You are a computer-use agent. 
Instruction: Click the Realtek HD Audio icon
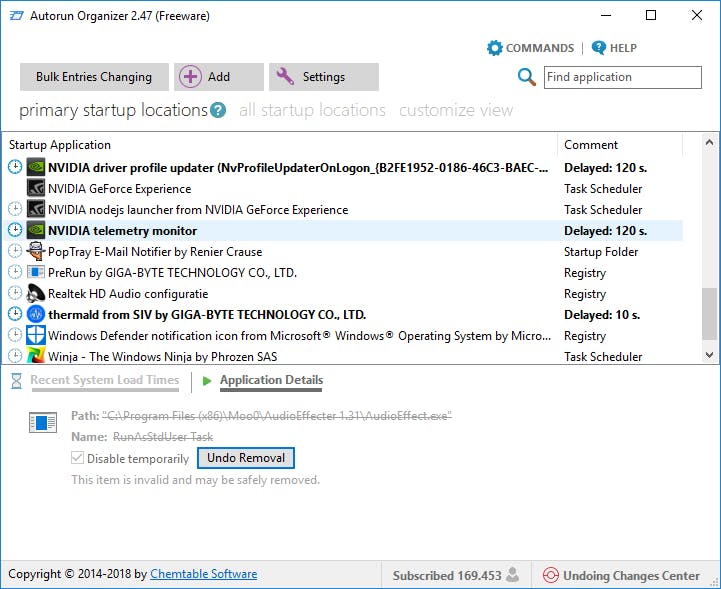36,294
